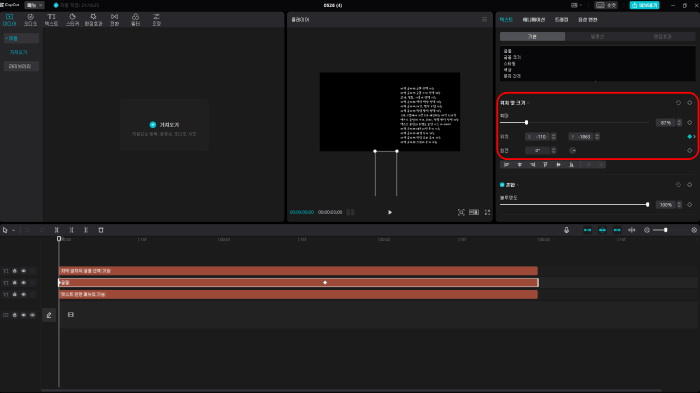Screen dimensions: 700x393
Task: Open the aspect ratio options in player
Action: point(474,212)
